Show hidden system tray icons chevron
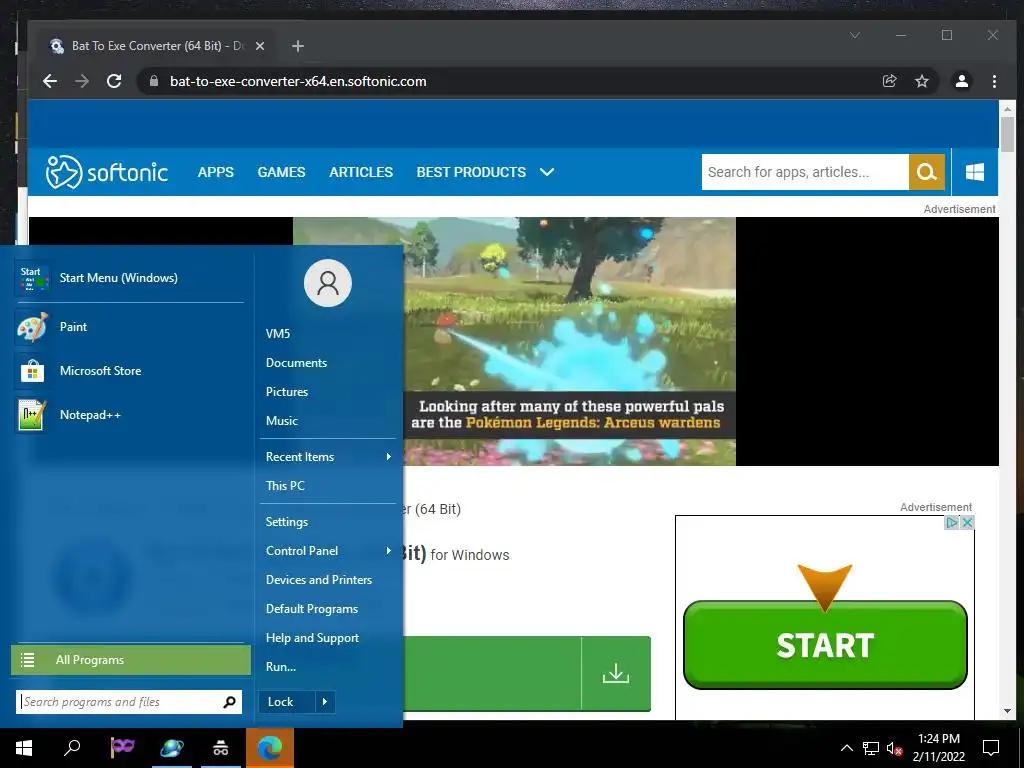The image size is (1024, 768). click(x=846, y=748)
